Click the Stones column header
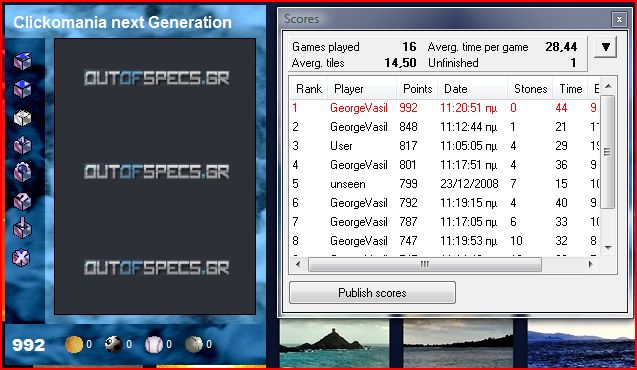 (x=530, y=89)
